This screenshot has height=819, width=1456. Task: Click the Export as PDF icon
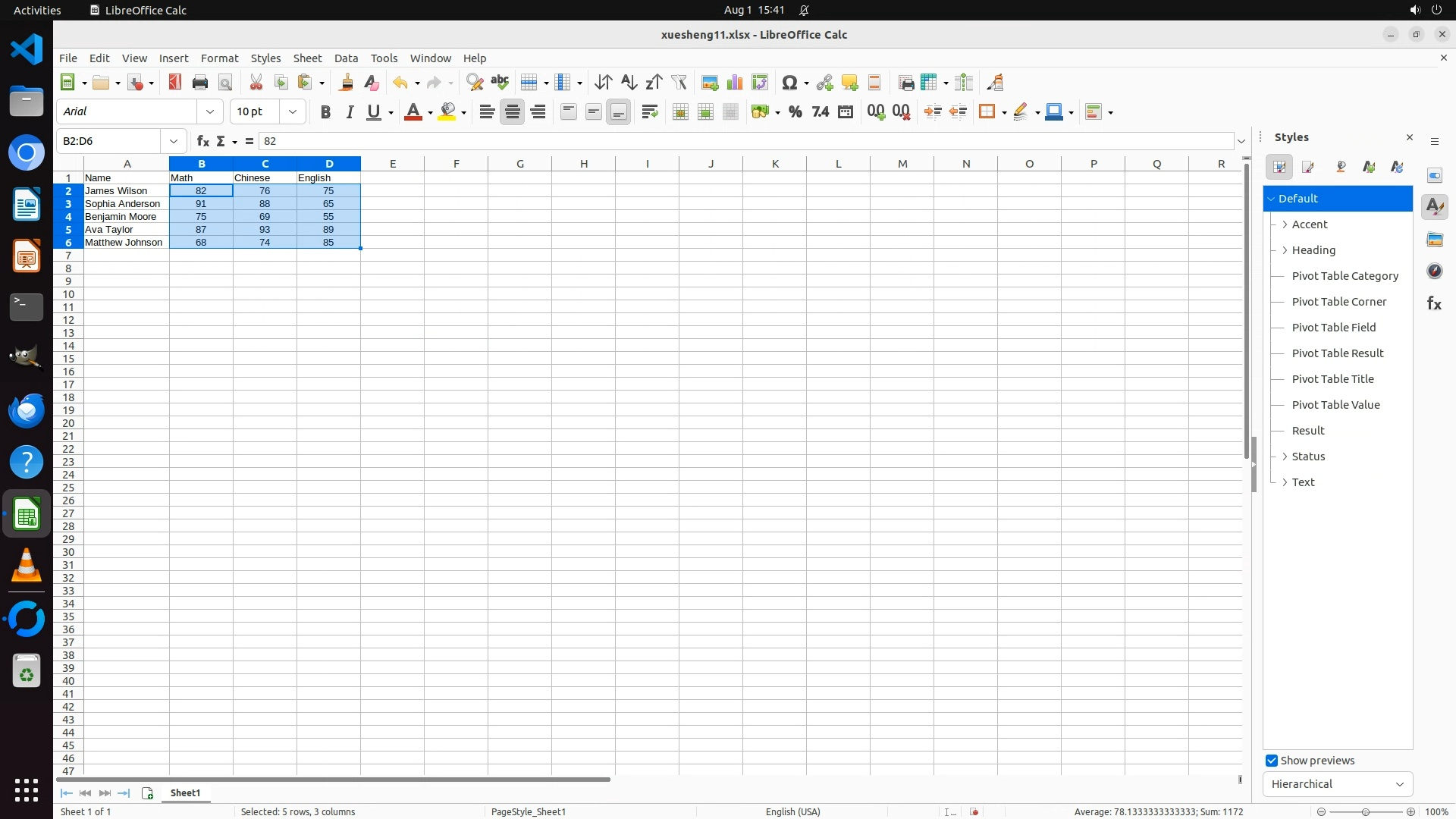tap(175, 83)
